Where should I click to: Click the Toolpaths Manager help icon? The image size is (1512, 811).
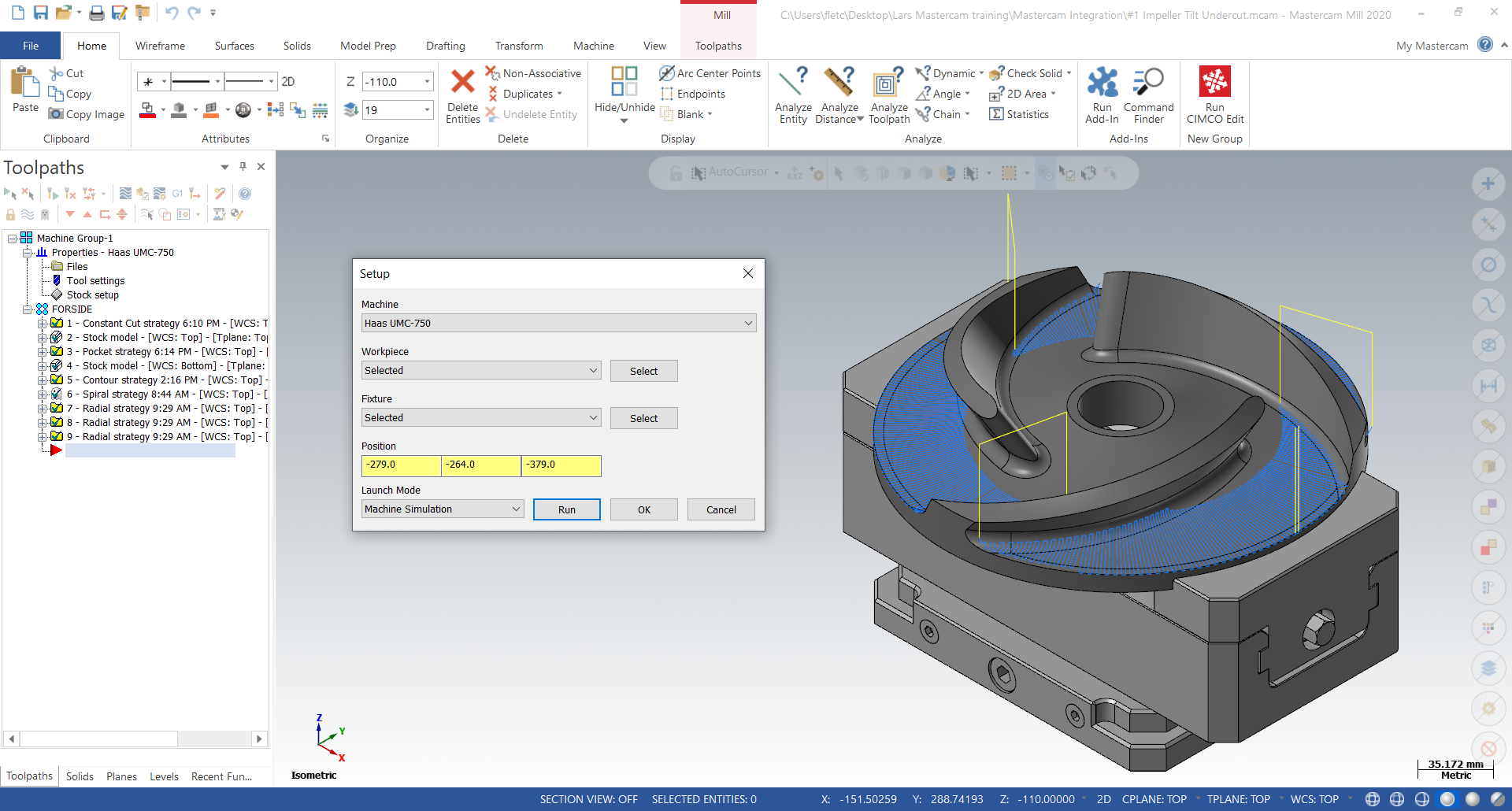[x=245, y=194]
